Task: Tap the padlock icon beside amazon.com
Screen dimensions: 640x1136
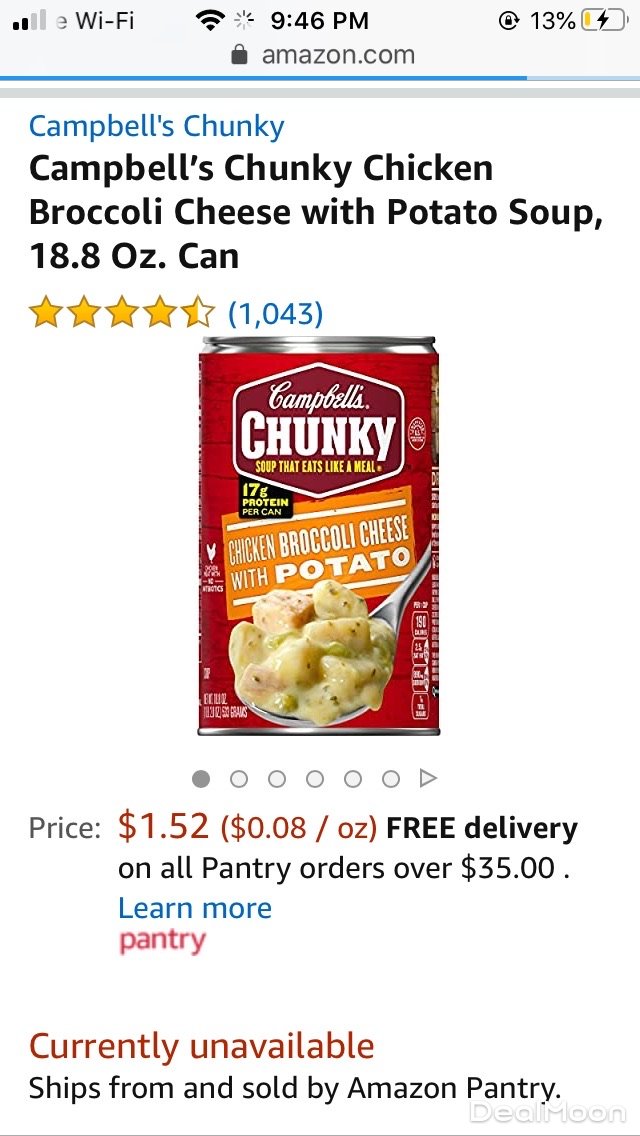Action: (239, 55)
